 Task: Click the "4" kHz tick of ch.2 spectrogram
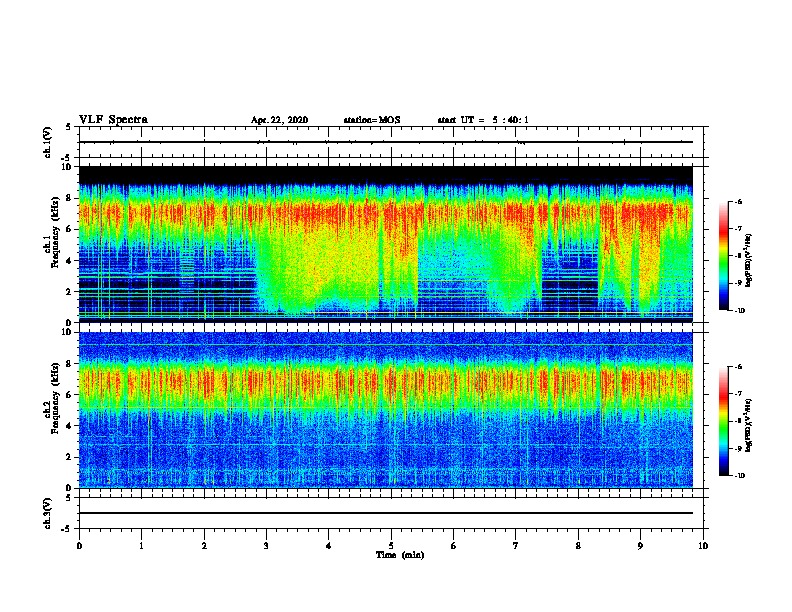pos(69,426)
